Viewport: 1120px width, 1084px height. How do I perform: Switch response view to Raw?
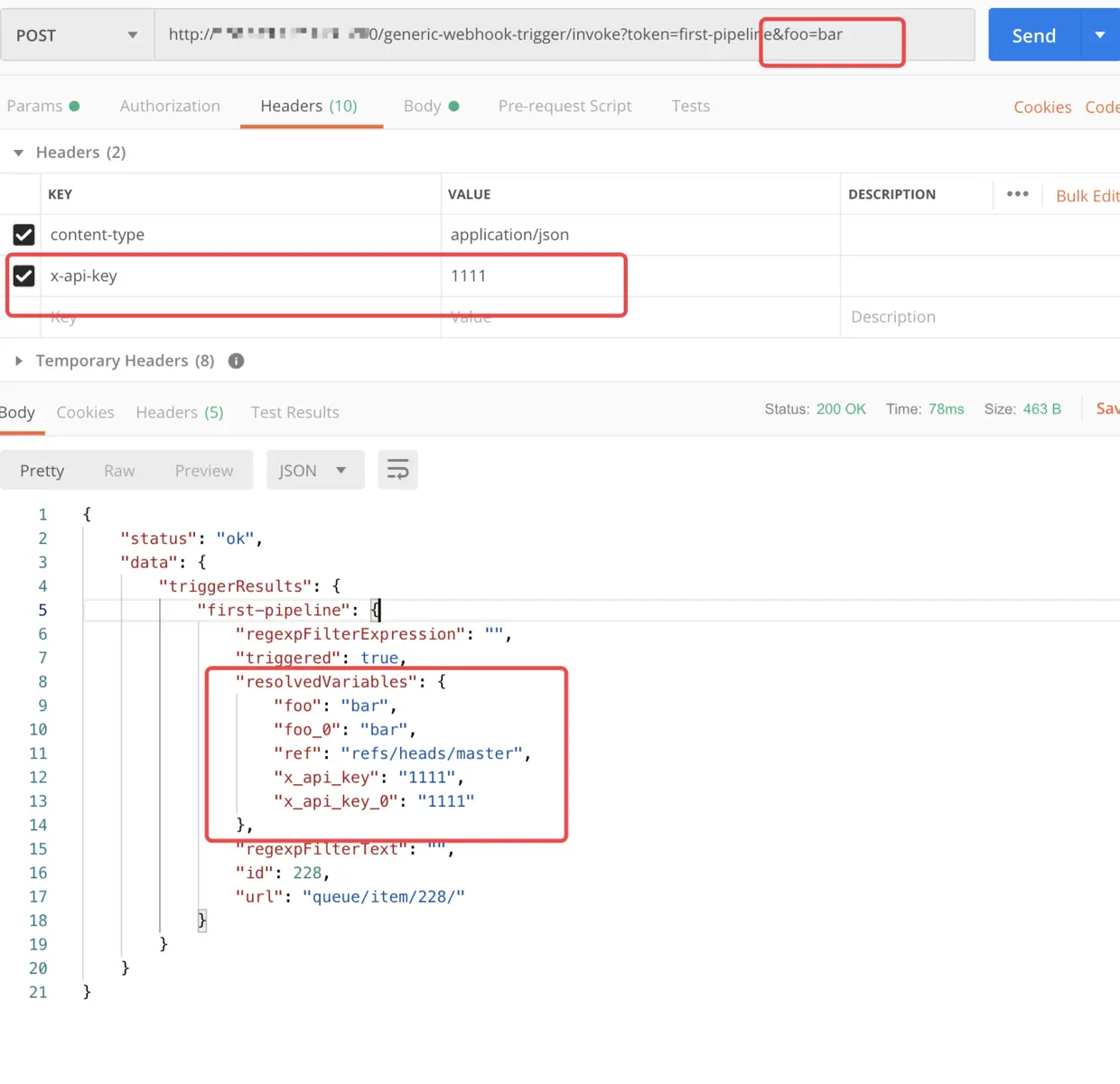[119, 471]
